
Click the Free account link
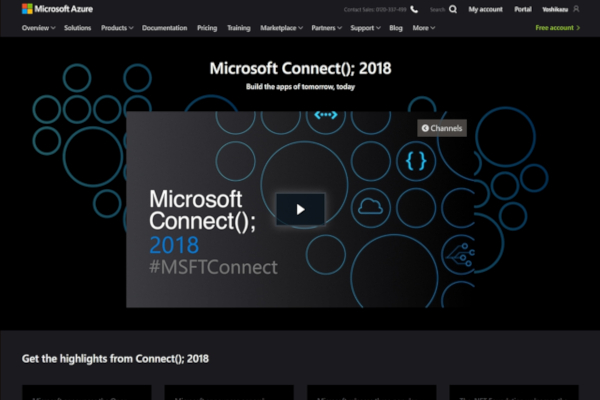tap(558, 28)
